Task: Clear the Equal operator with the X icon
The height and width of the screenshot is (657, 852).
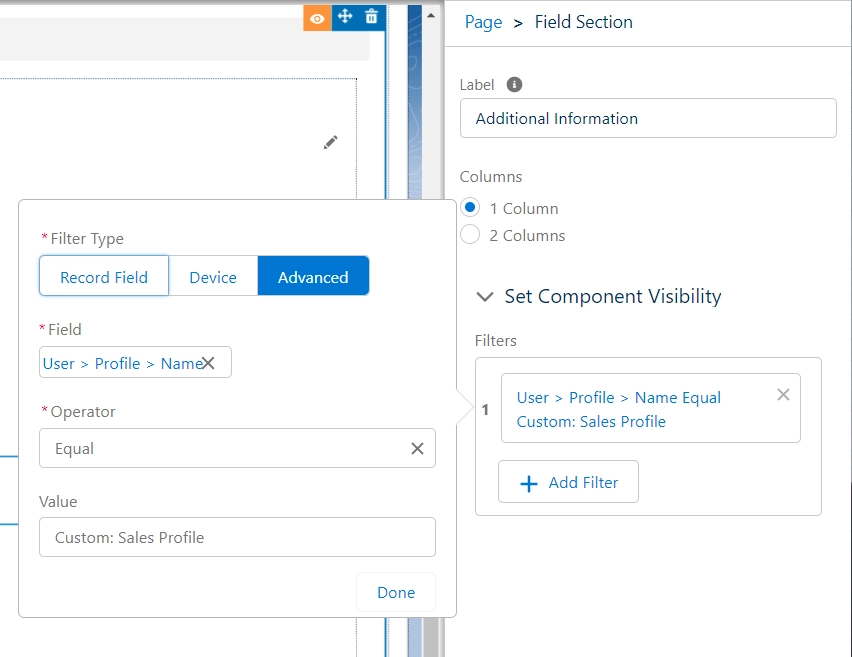Action: pyautogui.click(x=418, y=448)
